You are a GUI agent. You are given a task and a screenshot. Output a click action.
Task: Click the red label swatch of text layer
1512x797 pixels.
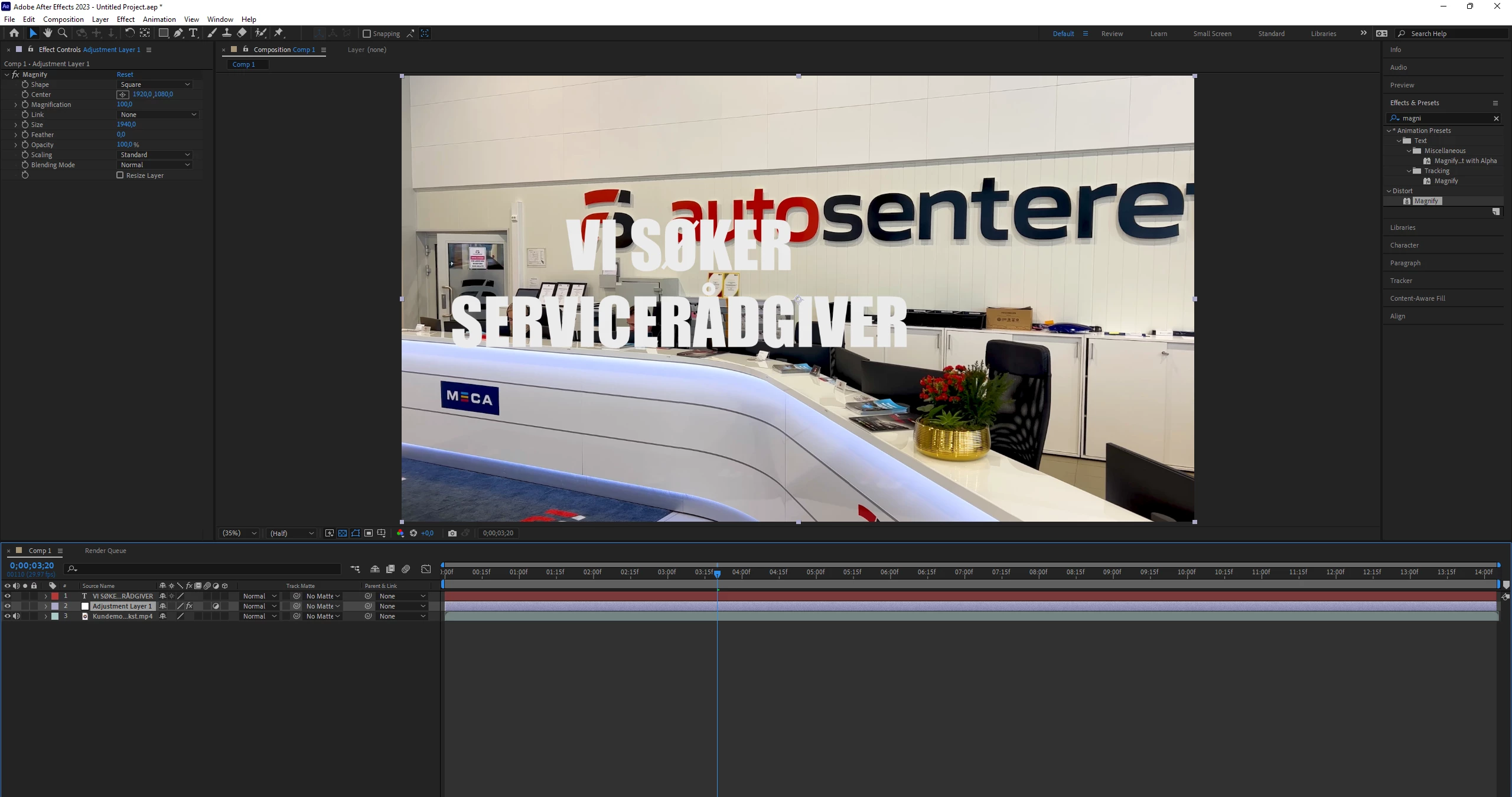[55, 596]
